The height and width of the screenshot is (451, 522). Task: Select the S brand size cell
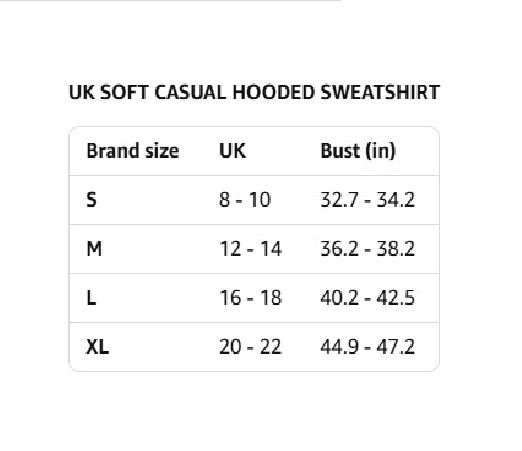(x=91, y=200)
